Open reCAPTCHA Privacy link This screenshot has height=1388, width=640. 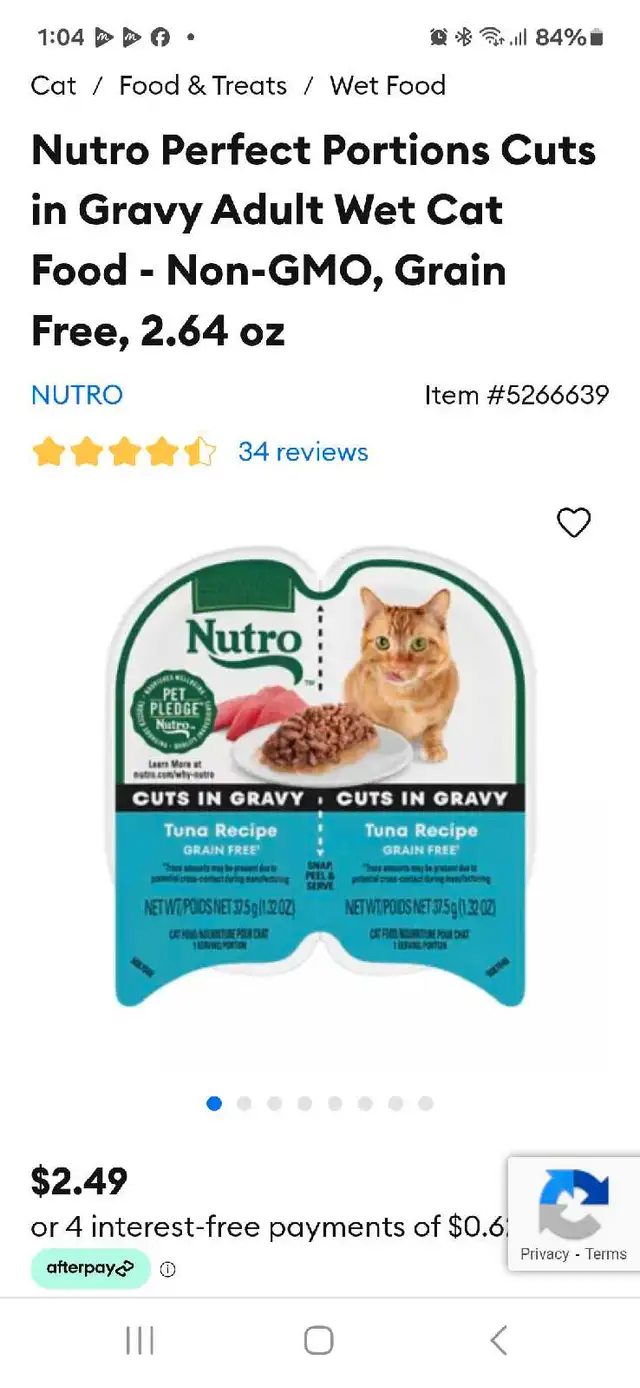pyautogui.click(x=544, y=1254)
